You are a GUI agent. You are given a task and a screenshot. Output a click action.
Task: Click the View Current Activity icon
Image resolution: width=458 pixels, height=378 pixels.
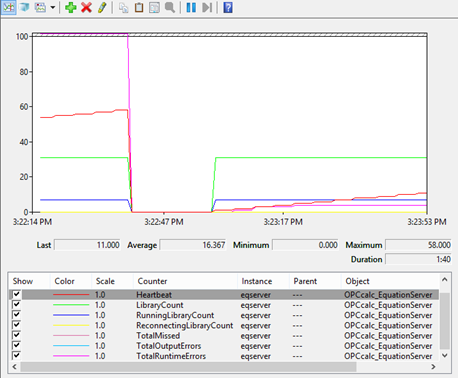click(8, 7)
